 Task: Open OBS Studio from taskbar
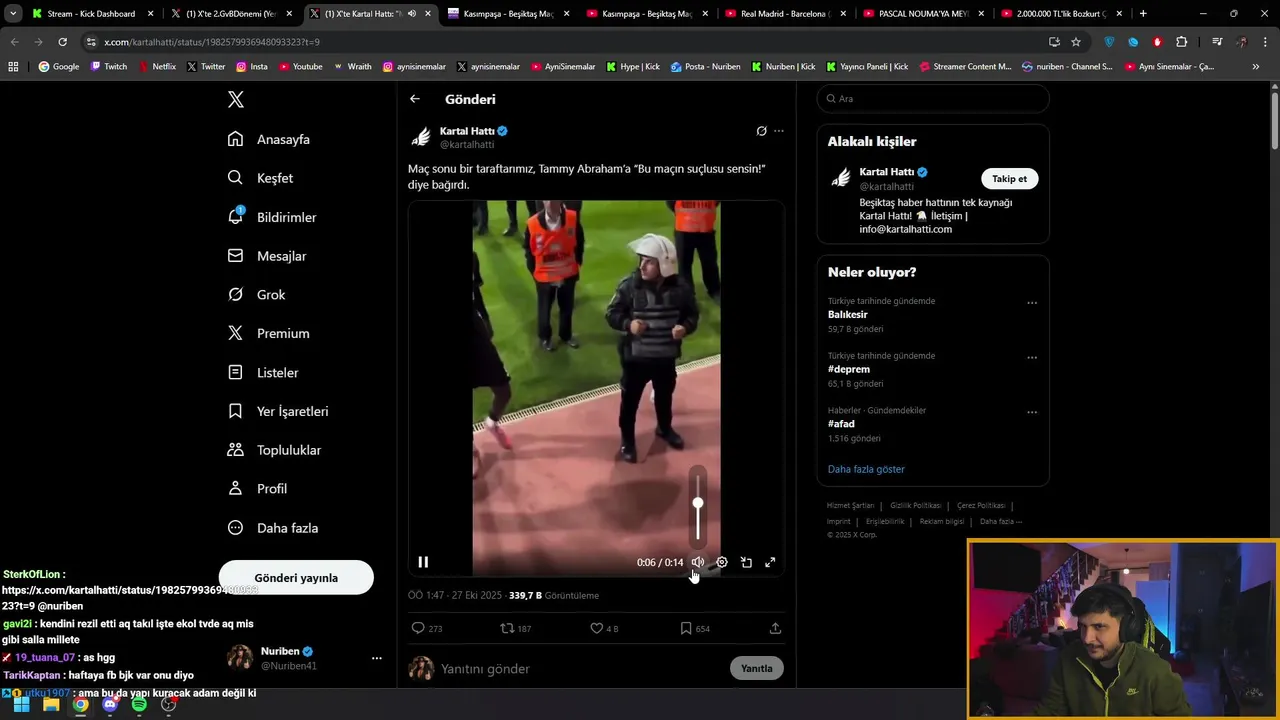pos(169,704)
